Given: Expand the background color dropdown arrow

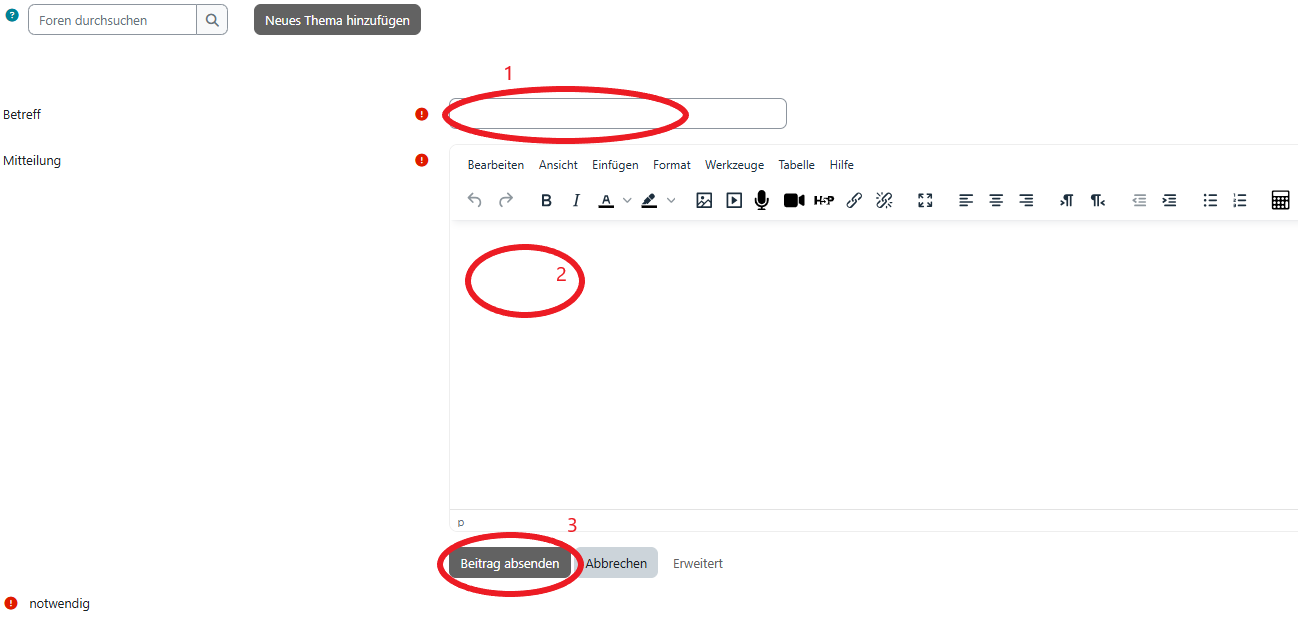Looking at the screenshot, I should (x=671, y=200).
